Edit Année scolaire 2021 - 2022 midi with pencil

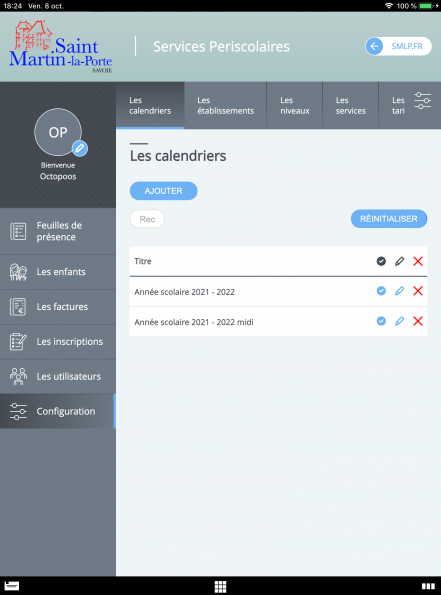(x=399, y=321)
